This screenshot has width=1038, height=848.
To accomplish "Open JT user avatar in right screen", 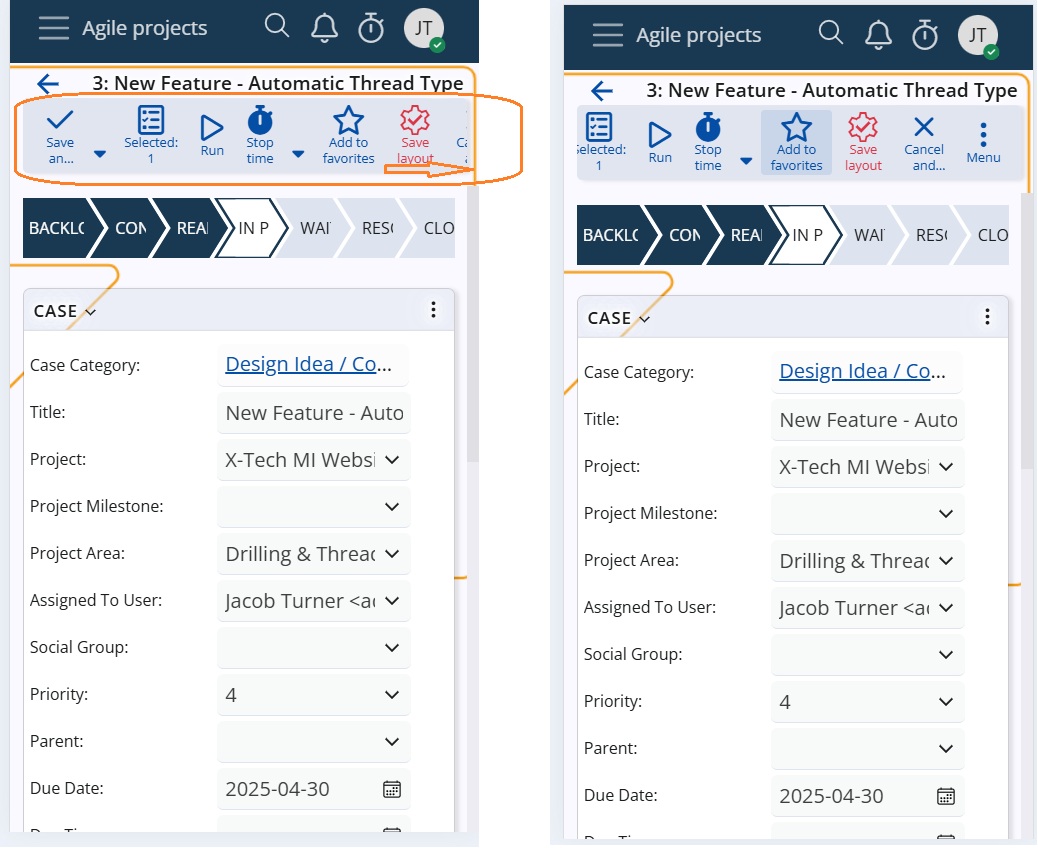I will (x=978, y=35).
